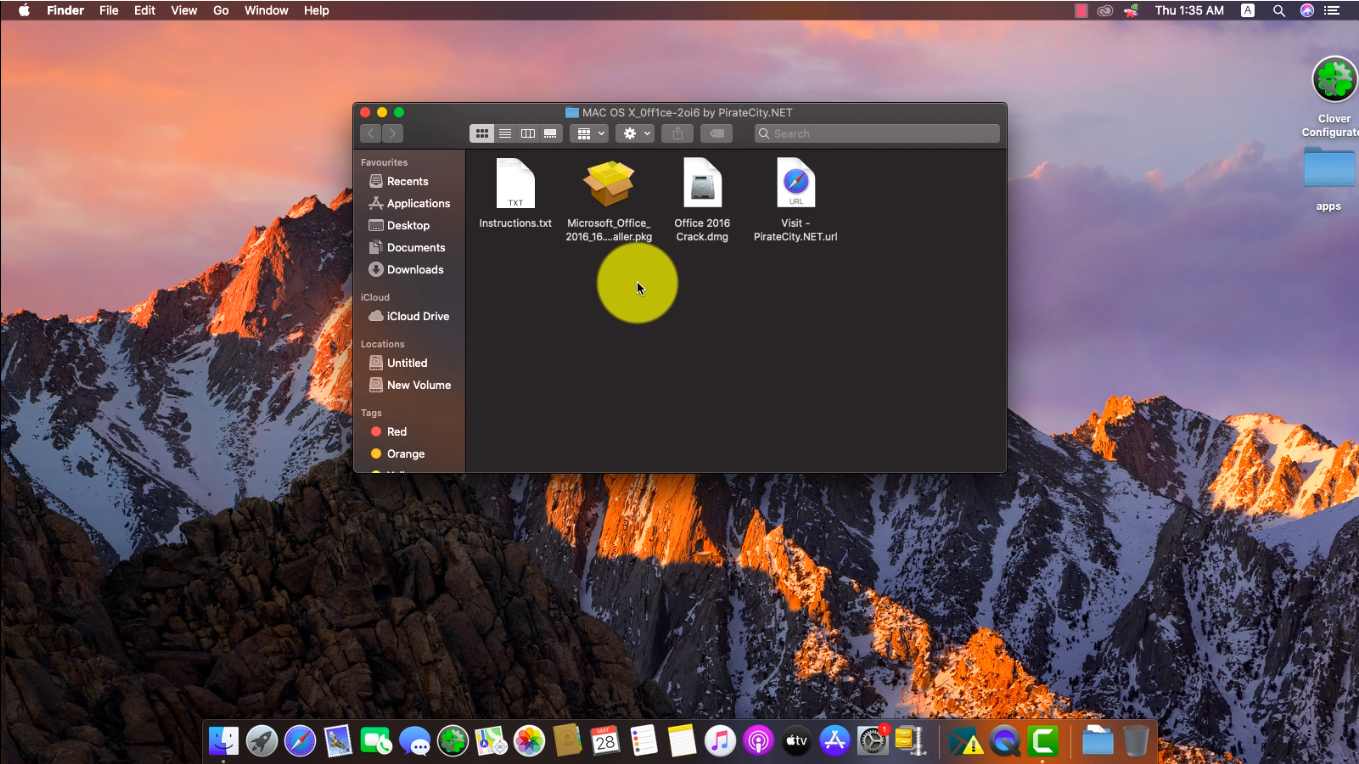Open the Apple menu
1359x764 pixels.
coord(24,10)
